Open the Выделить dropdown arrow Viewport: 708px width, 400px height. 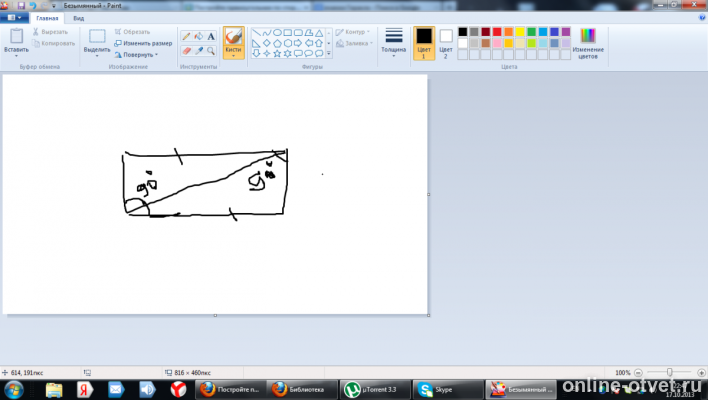(x=97, y=56)
